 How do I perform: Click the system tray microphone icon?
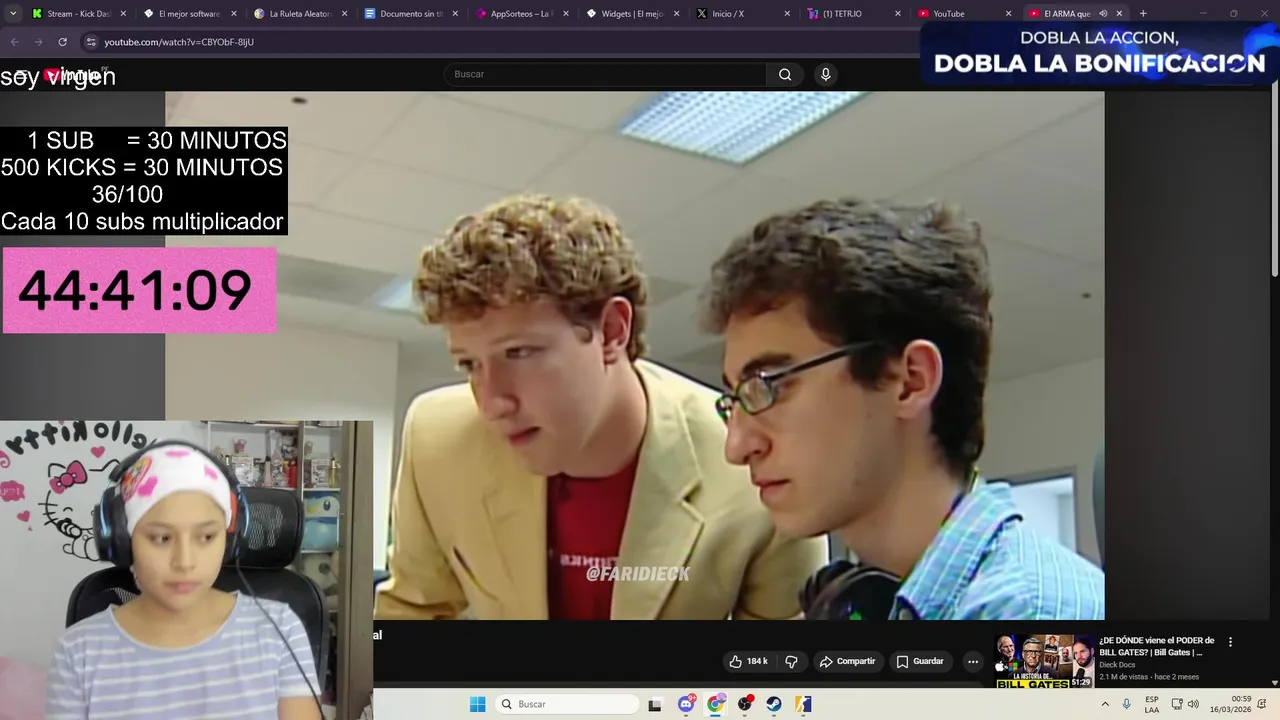(1127, 704)
